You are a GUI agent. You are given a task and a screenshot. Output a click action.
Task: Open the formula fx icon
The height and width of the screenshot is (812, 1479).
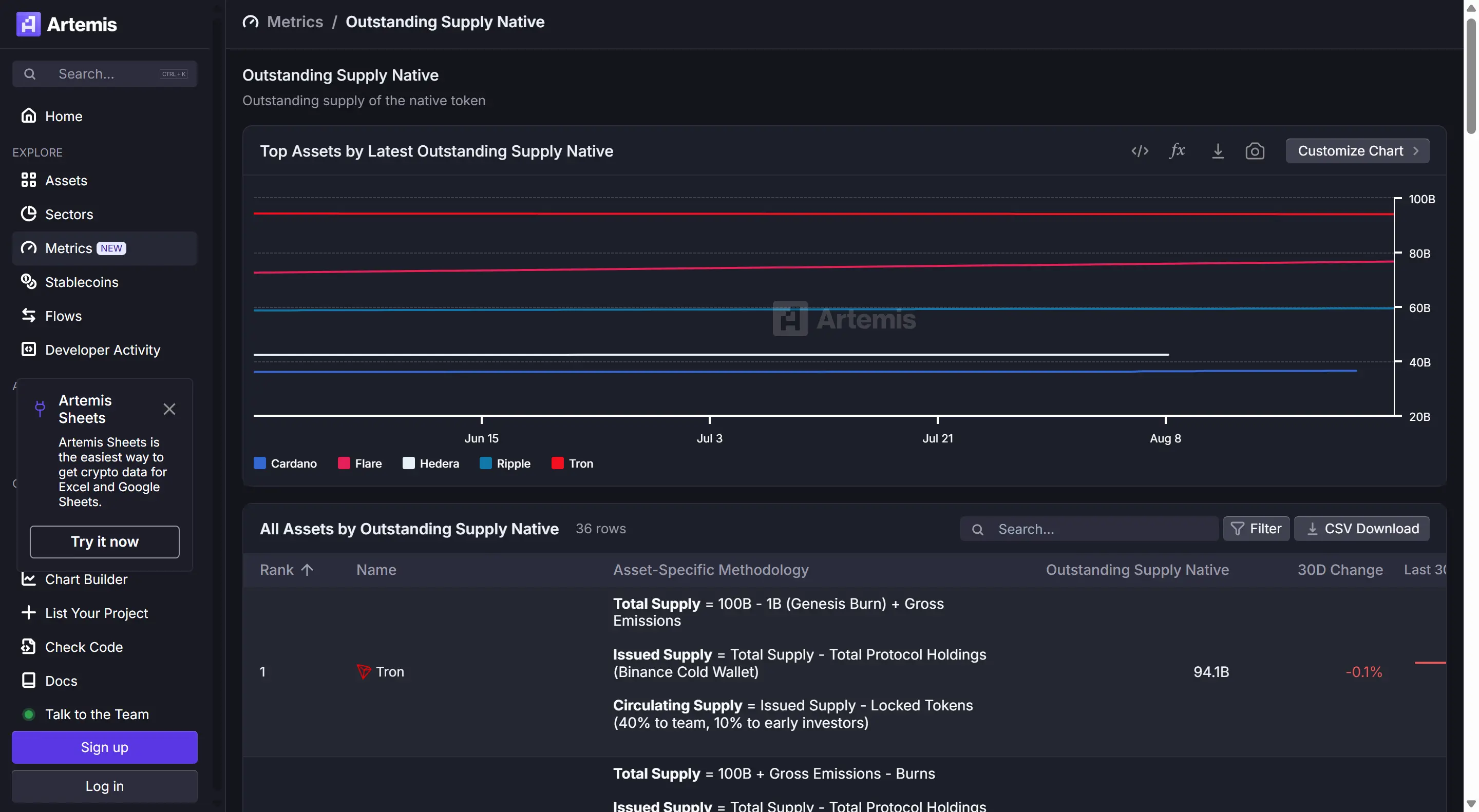point(1177,151)
